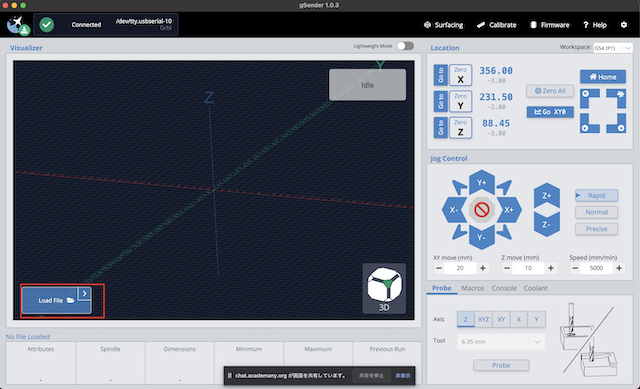Select the Precise jog preset
This screenshot has height=389, width=640.
point(596,229)
